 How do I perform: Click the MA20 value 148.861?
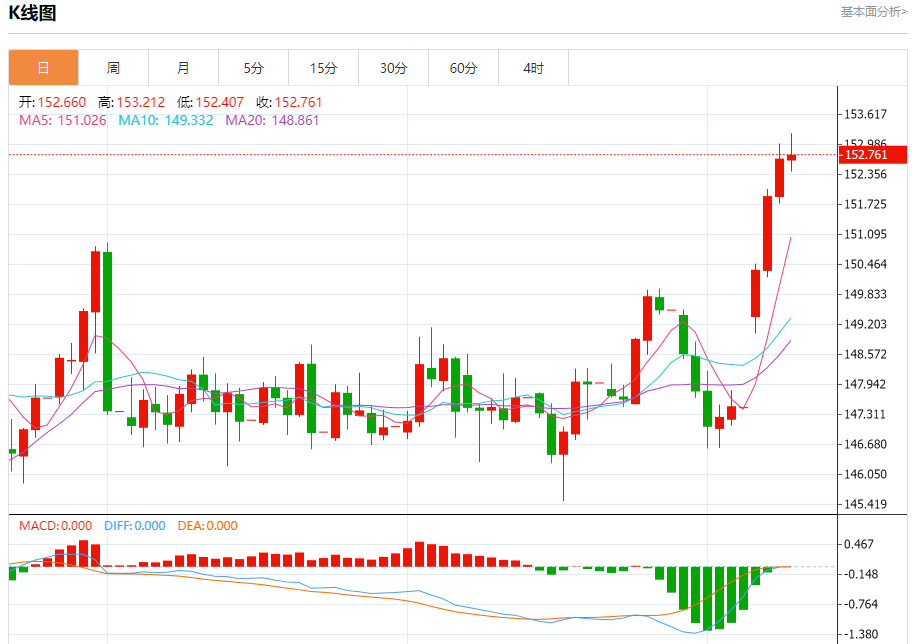[295, 120]
